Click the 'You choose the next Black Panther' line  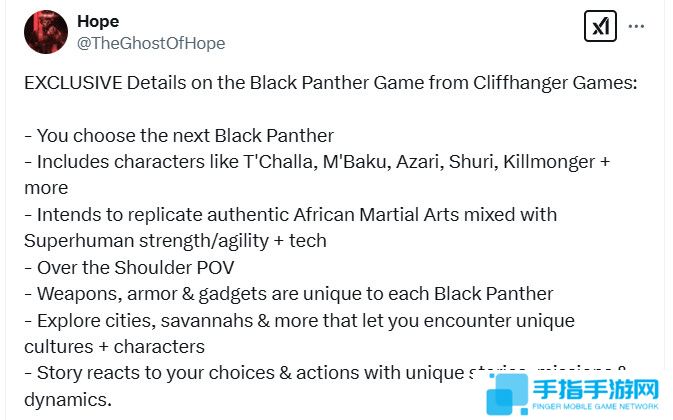point(179,136)
